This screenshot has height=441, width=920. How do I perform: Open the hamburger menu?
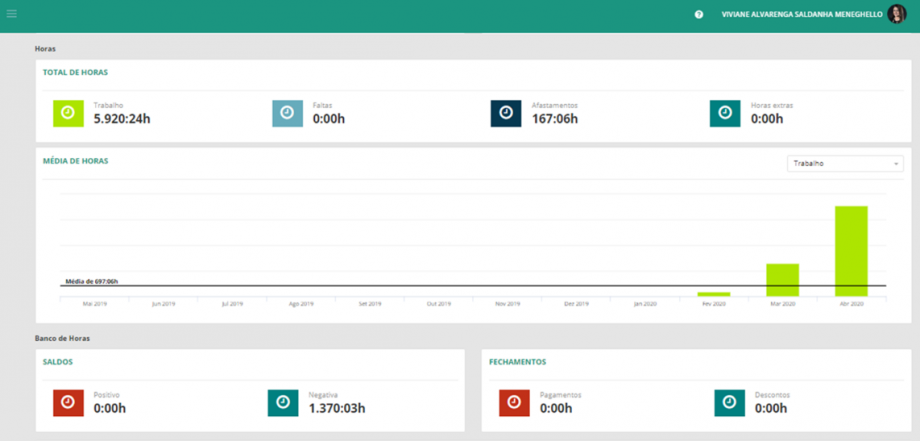pos(12,14)
